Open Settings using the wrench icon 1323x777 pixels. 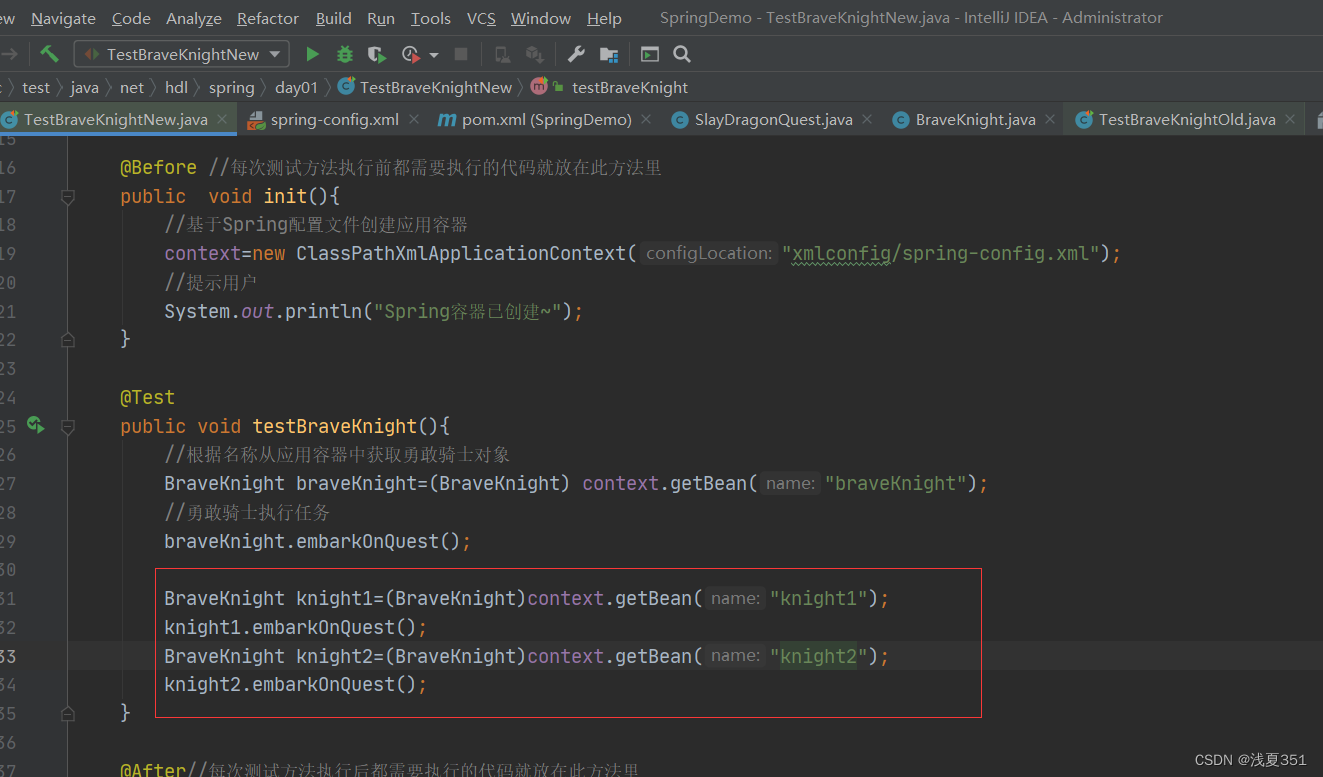tap(576, 54)
